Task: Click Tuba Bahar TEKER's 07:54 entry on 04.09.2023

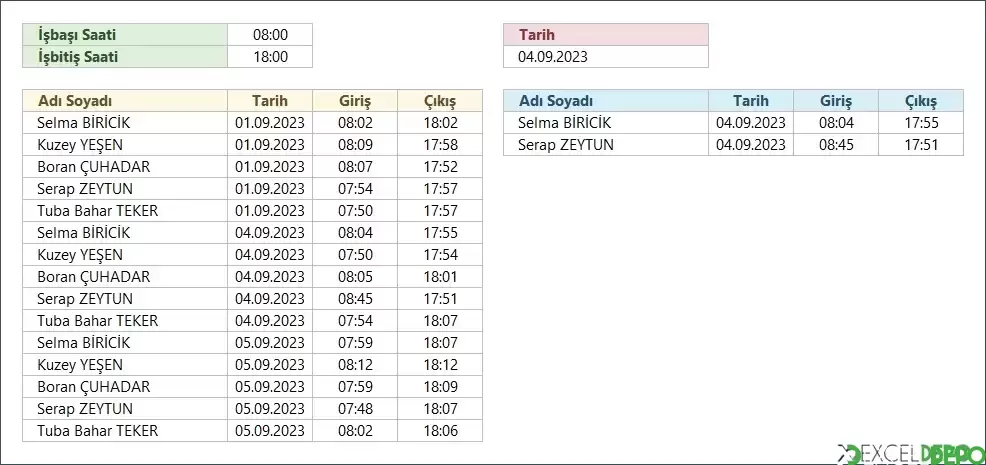Action: click(x=355, y=321)
